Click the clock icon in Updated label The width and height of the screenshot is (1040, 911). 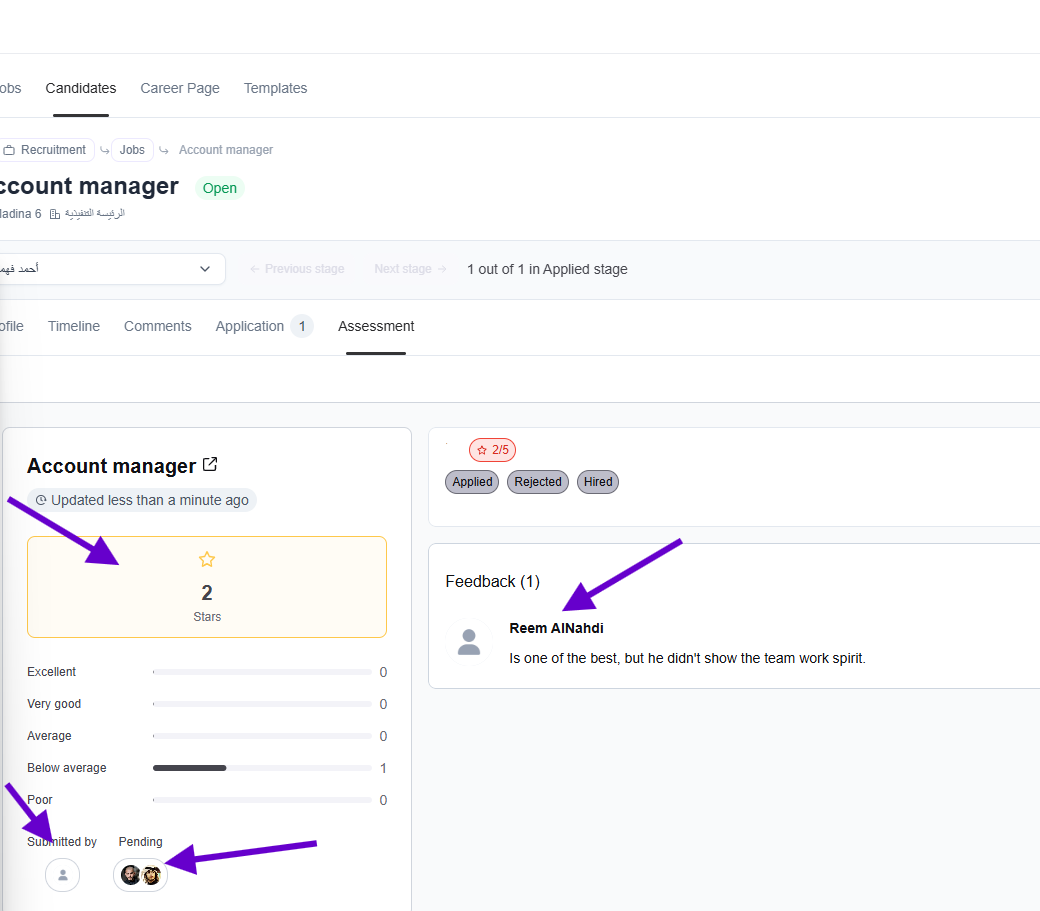tap(40, 500)
